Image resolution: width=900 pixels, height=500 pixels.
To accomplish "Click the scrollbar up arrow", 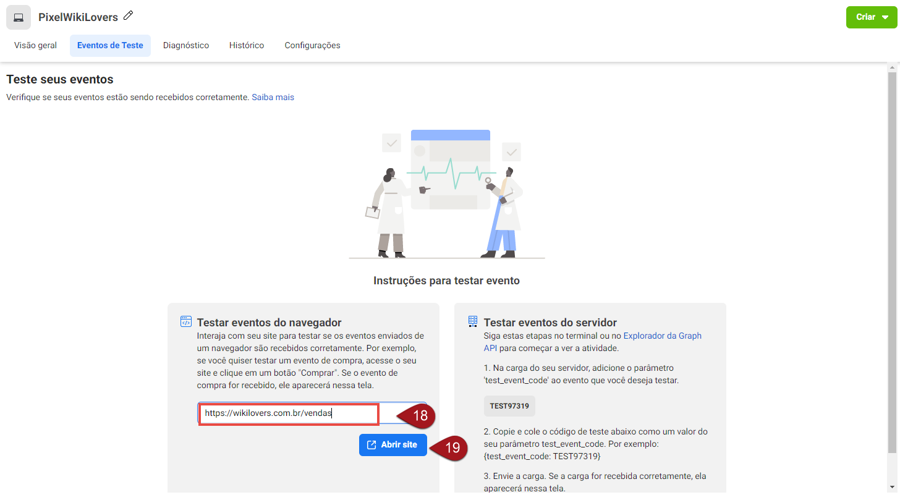I will pyautogui.click(x=892, y=68).
